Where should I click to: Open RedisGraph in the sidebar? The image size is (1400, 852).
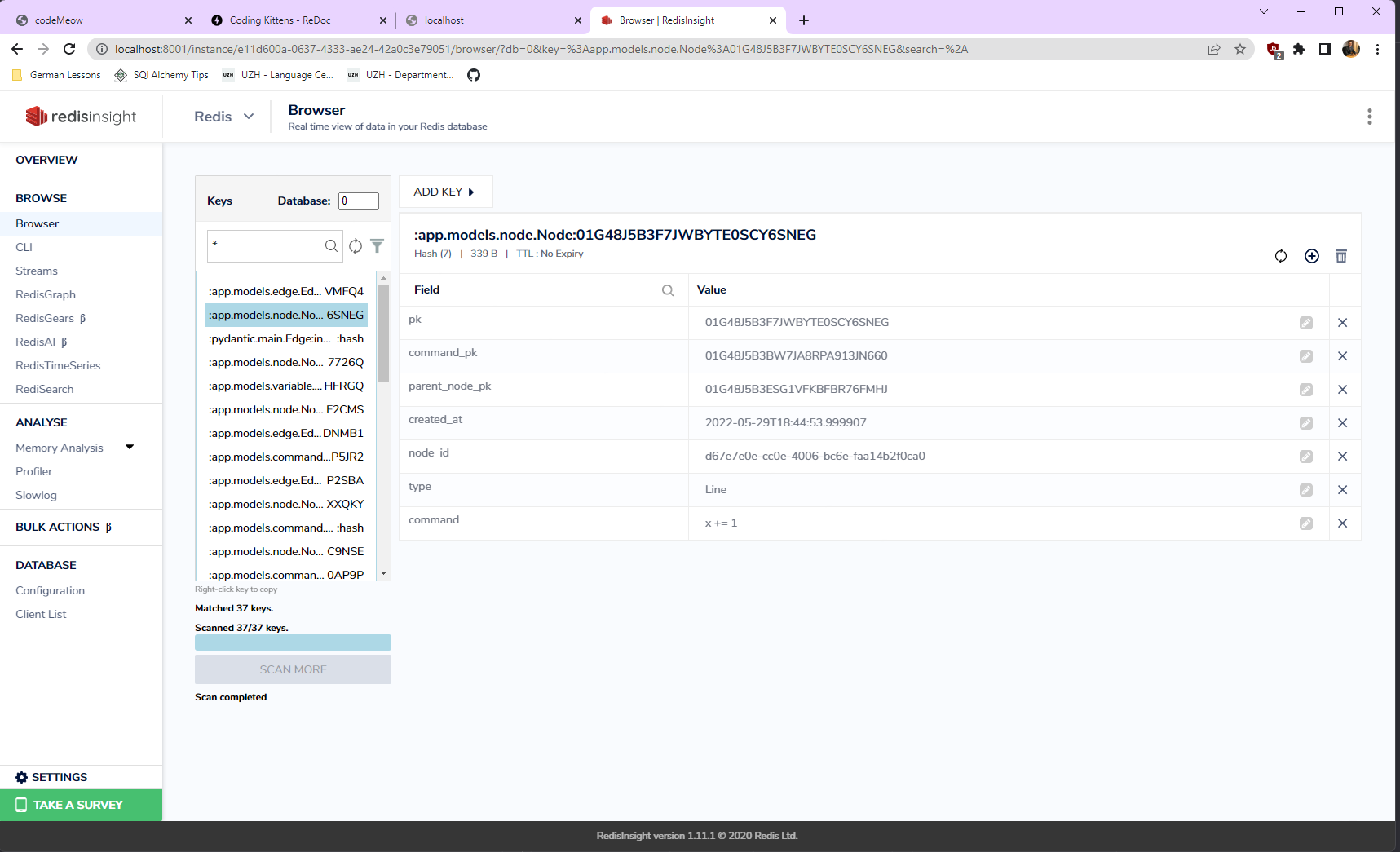[x=46, y=294]
